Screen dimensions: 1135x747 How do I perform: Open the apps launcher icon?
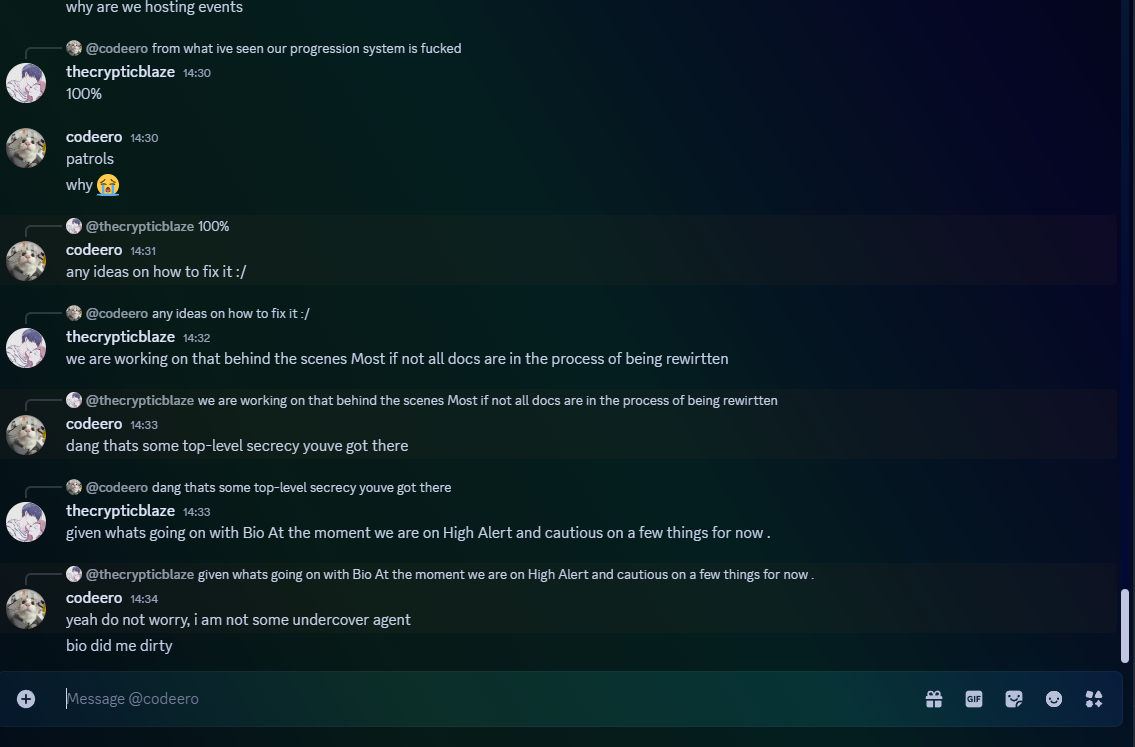1094,699
